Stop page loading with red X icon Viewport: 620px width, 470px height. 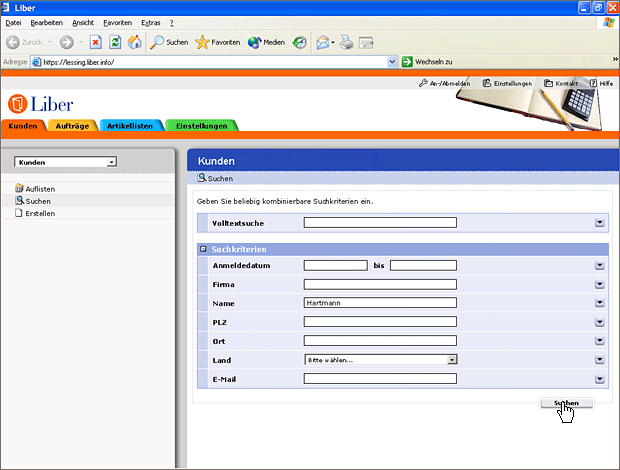(95, 42)
